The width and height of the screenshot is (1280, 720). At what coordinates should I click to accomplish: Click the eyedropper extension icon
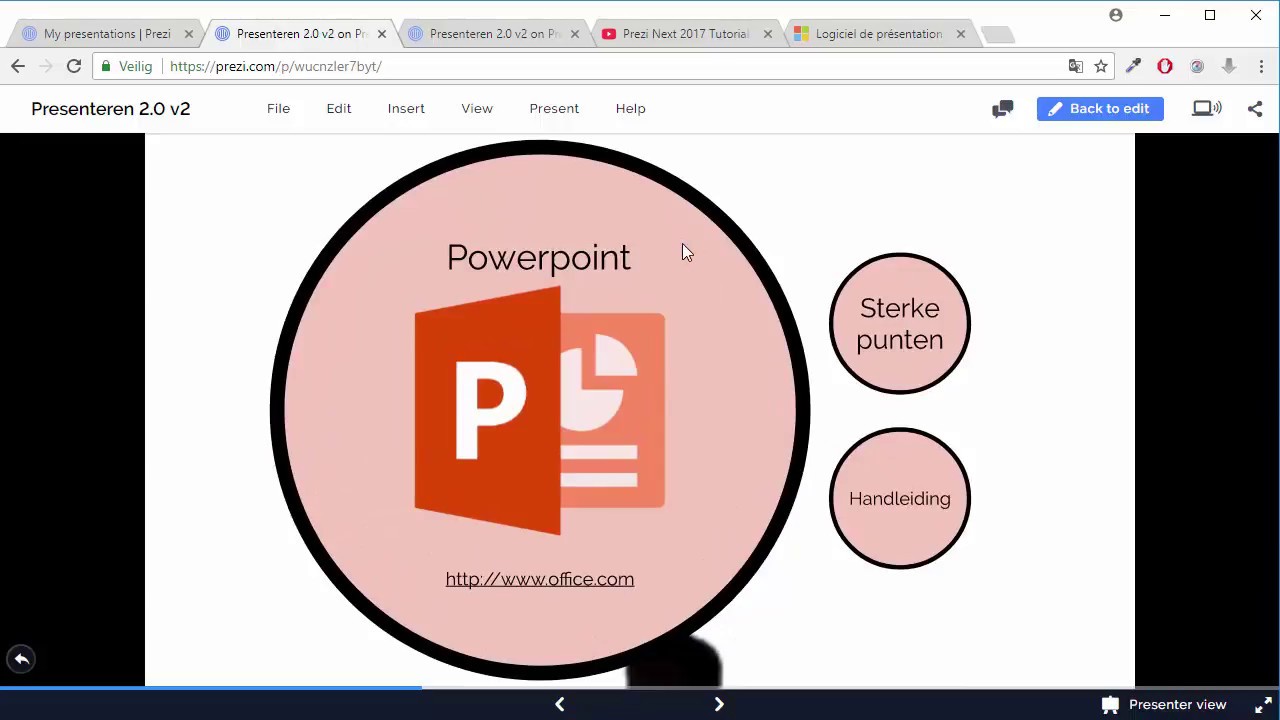coord(1133,66)
